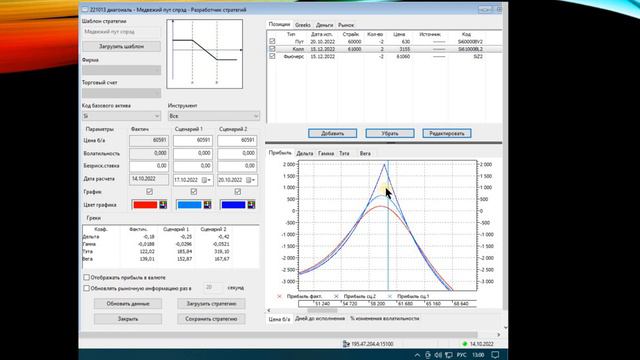Show hidden icons in the system tray
The height and width of the screenshot is (360, 640).
pyautogui.click(x=417, y=355)
